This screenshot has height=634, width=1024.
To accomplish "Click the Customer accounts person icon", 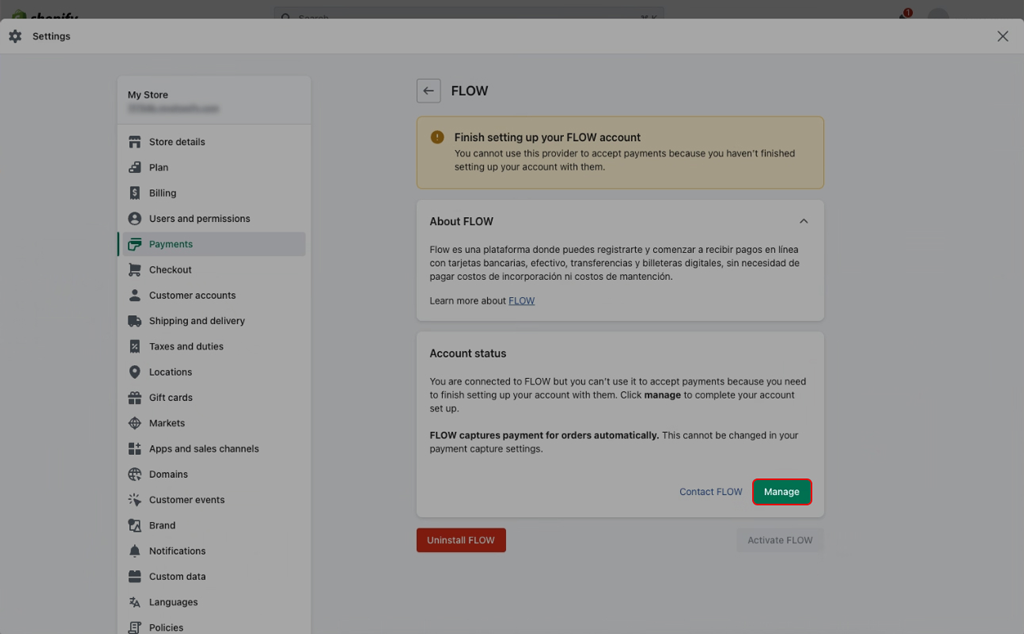I will tap(135, 295).
